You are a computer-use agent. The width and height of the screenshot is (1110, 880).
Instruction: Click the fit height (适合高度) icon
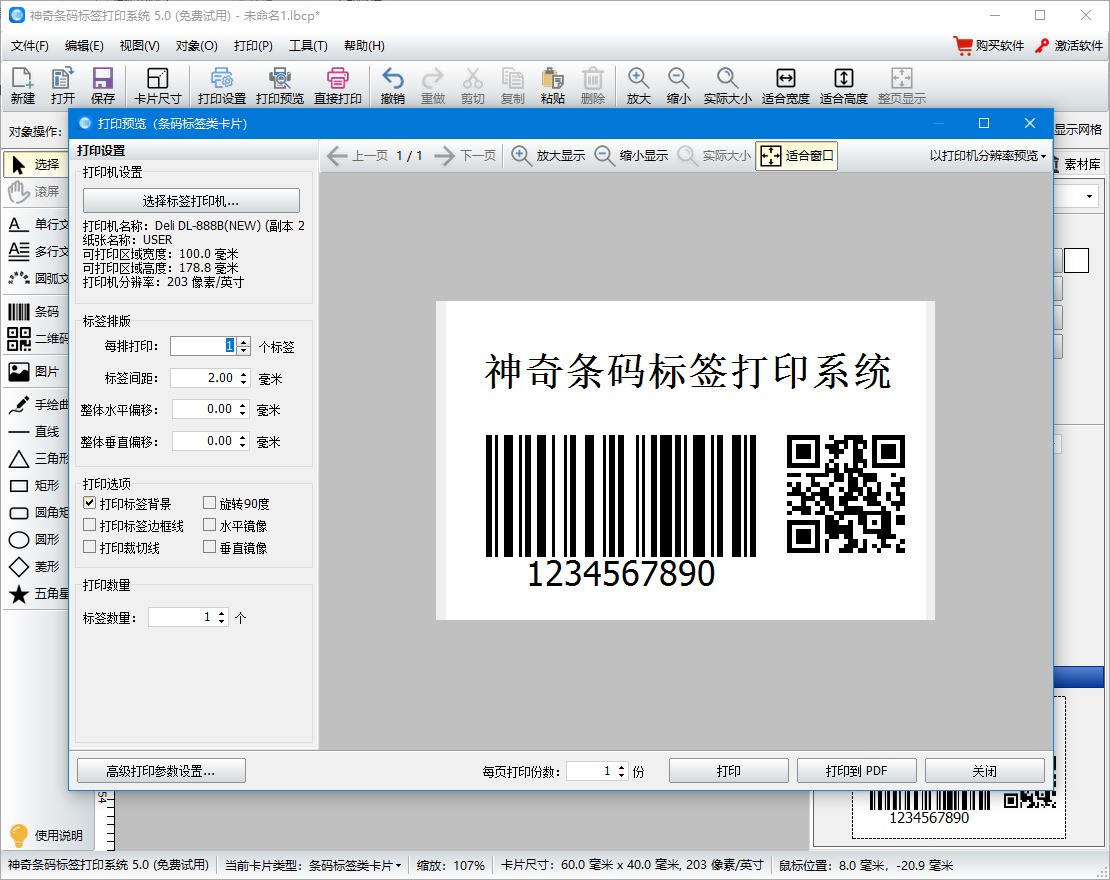(x=844, y=86)
